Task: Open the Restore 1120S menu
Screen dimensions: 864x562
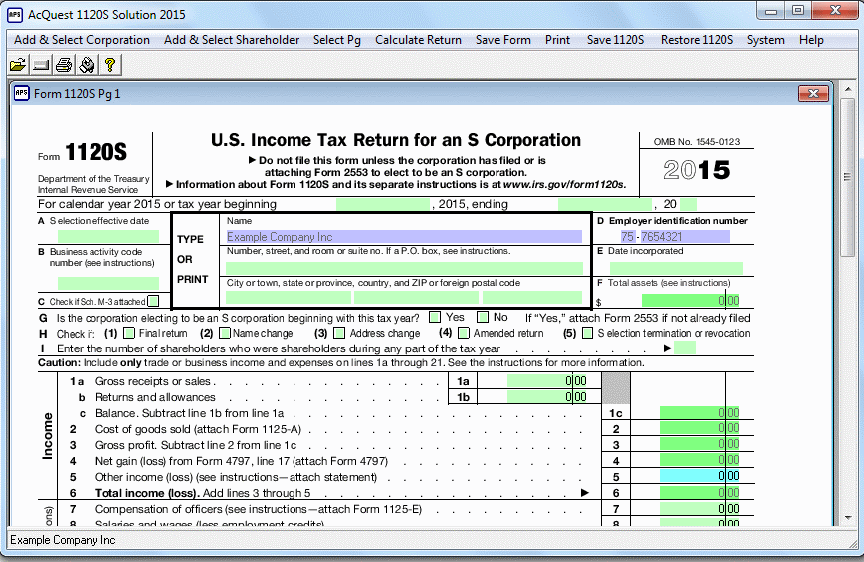Action: [696, 40]
